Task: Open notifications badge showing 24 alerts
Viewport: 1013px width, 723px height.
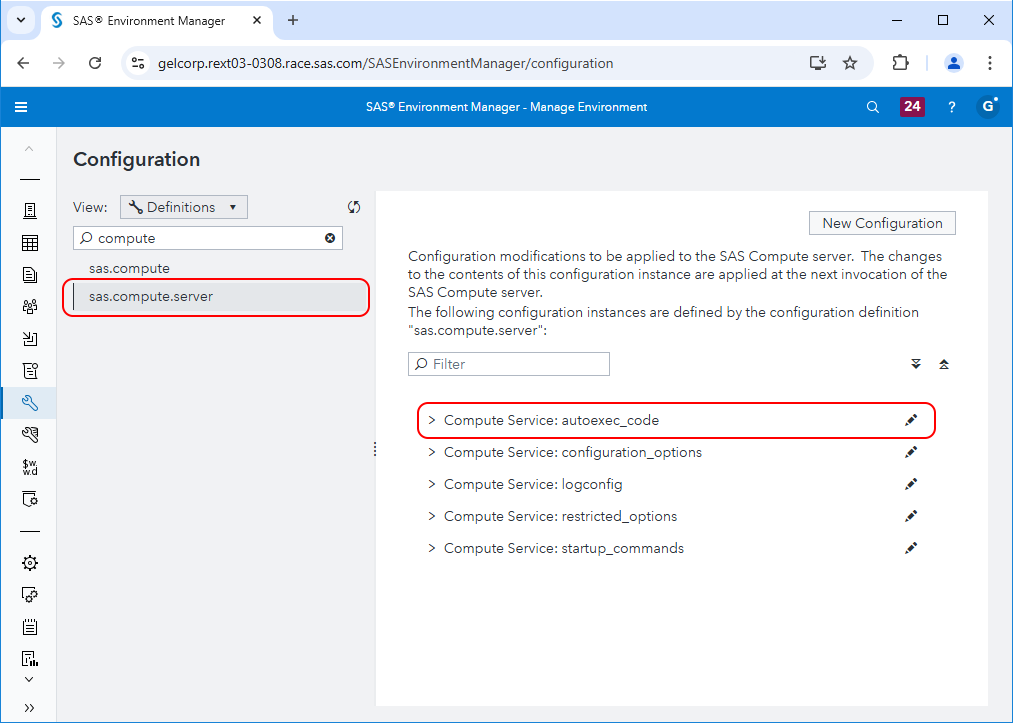Action: tap(911, 106)
